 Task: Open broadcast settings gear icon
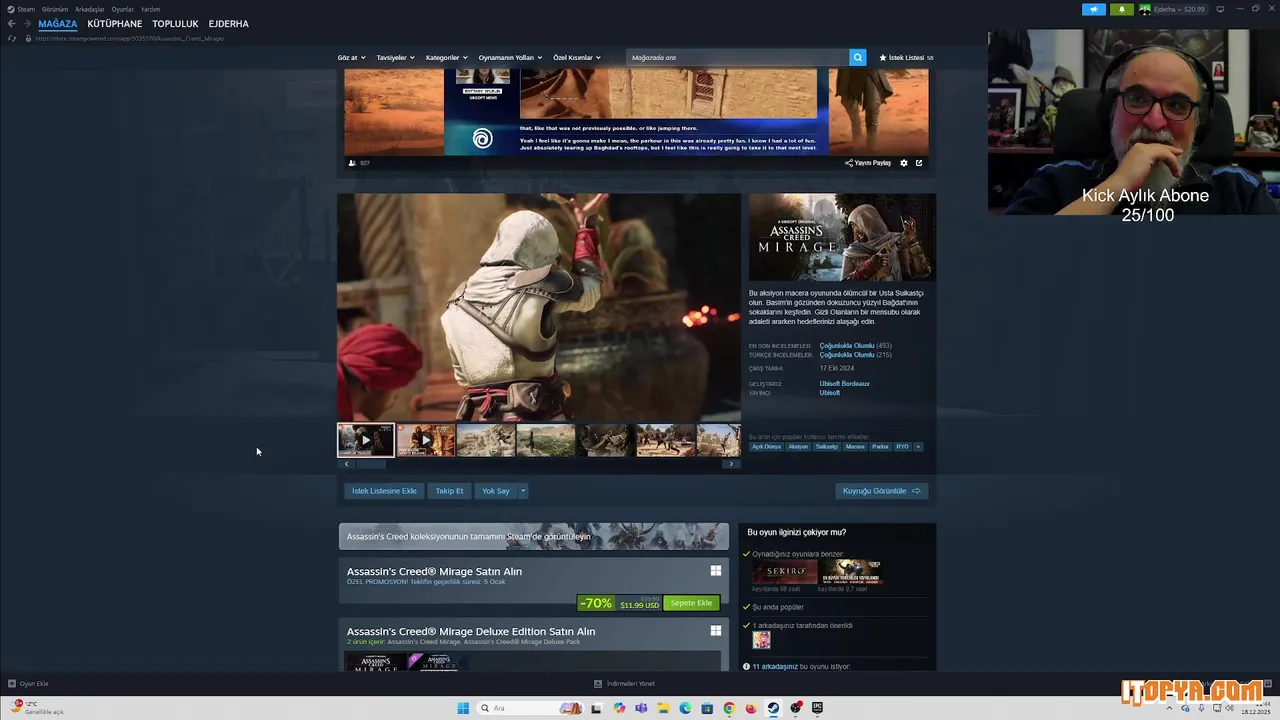904,163
